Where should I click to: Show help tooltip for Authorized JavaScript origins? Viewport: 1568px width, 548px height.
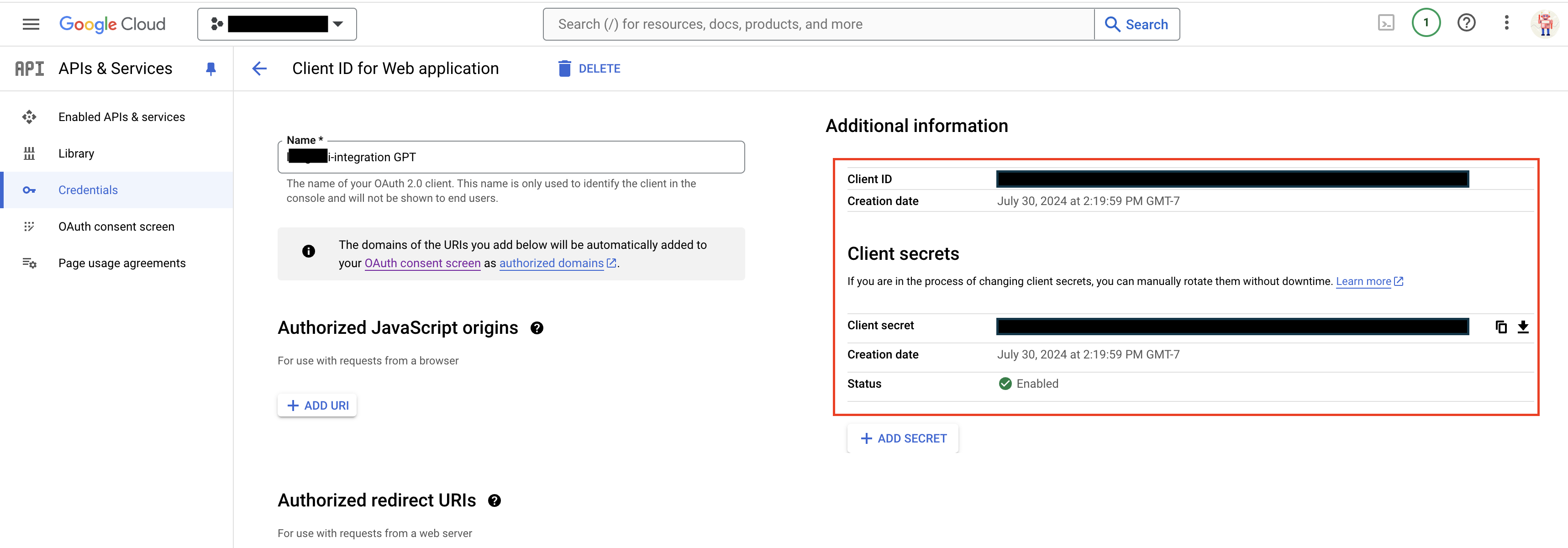pos(536,328)
